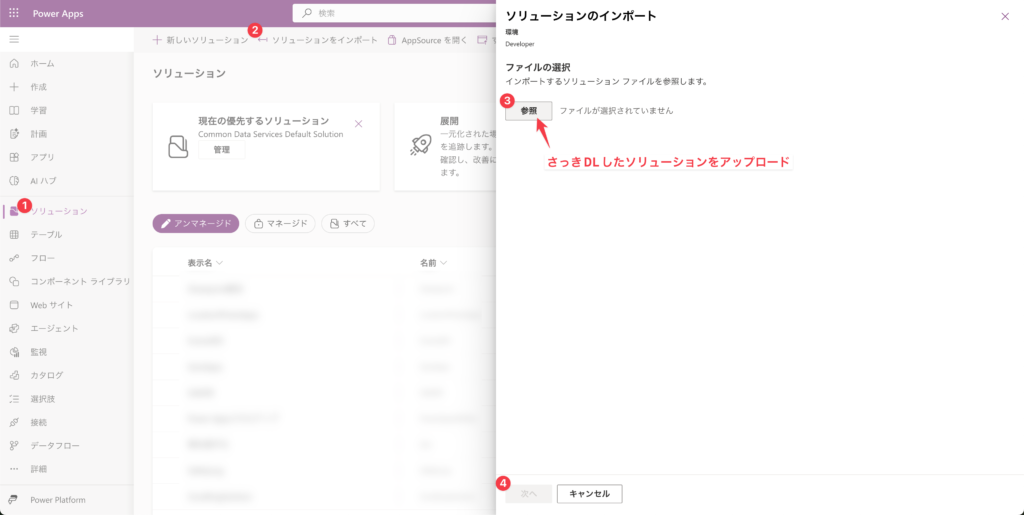Collapse the left navigation hamburger menu
The width and height of the screenshot is (1024, 515).
pos(14,39)
